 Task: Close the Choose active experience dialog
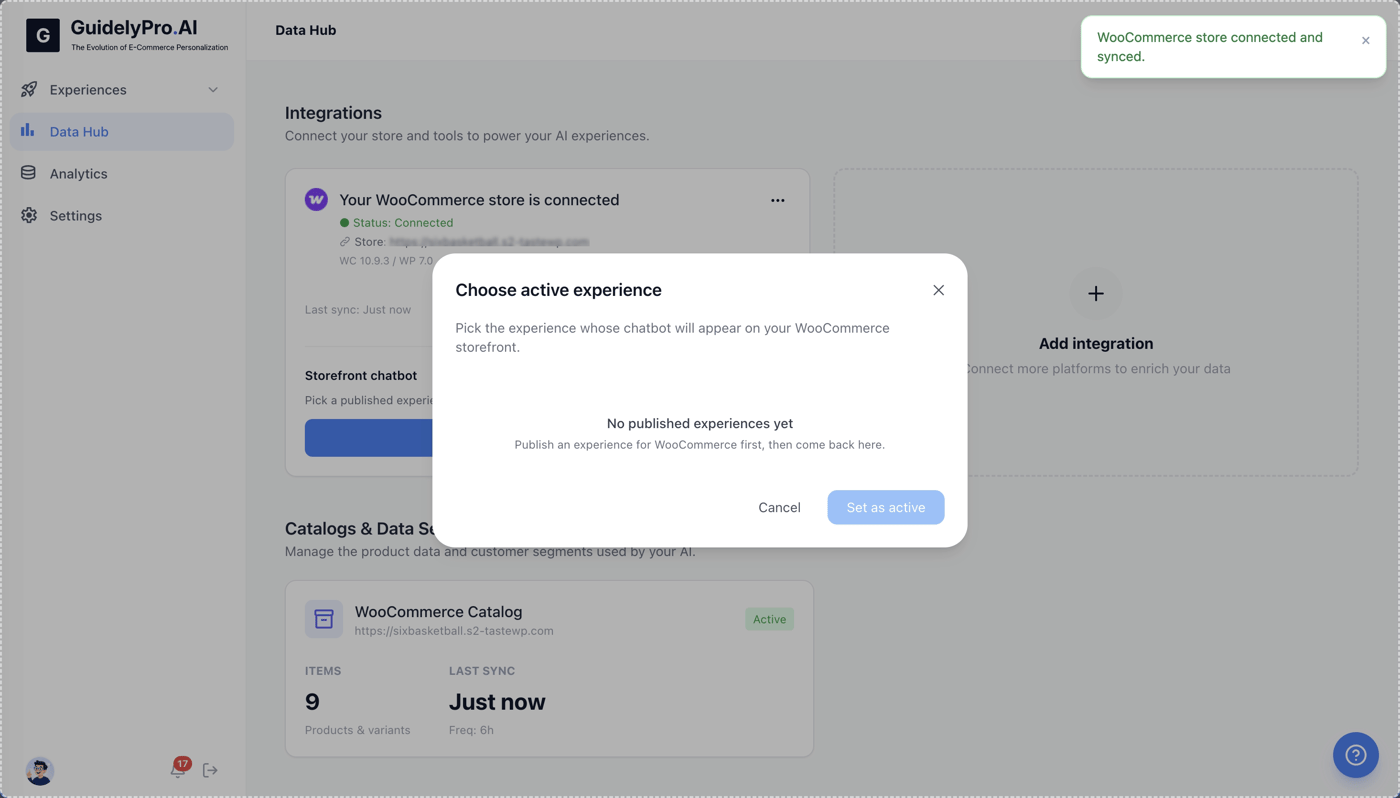click(938, 290)
